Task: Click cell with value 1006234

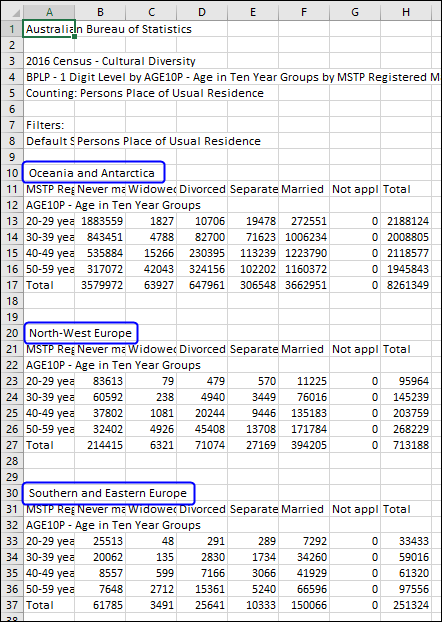Action: 304,237
